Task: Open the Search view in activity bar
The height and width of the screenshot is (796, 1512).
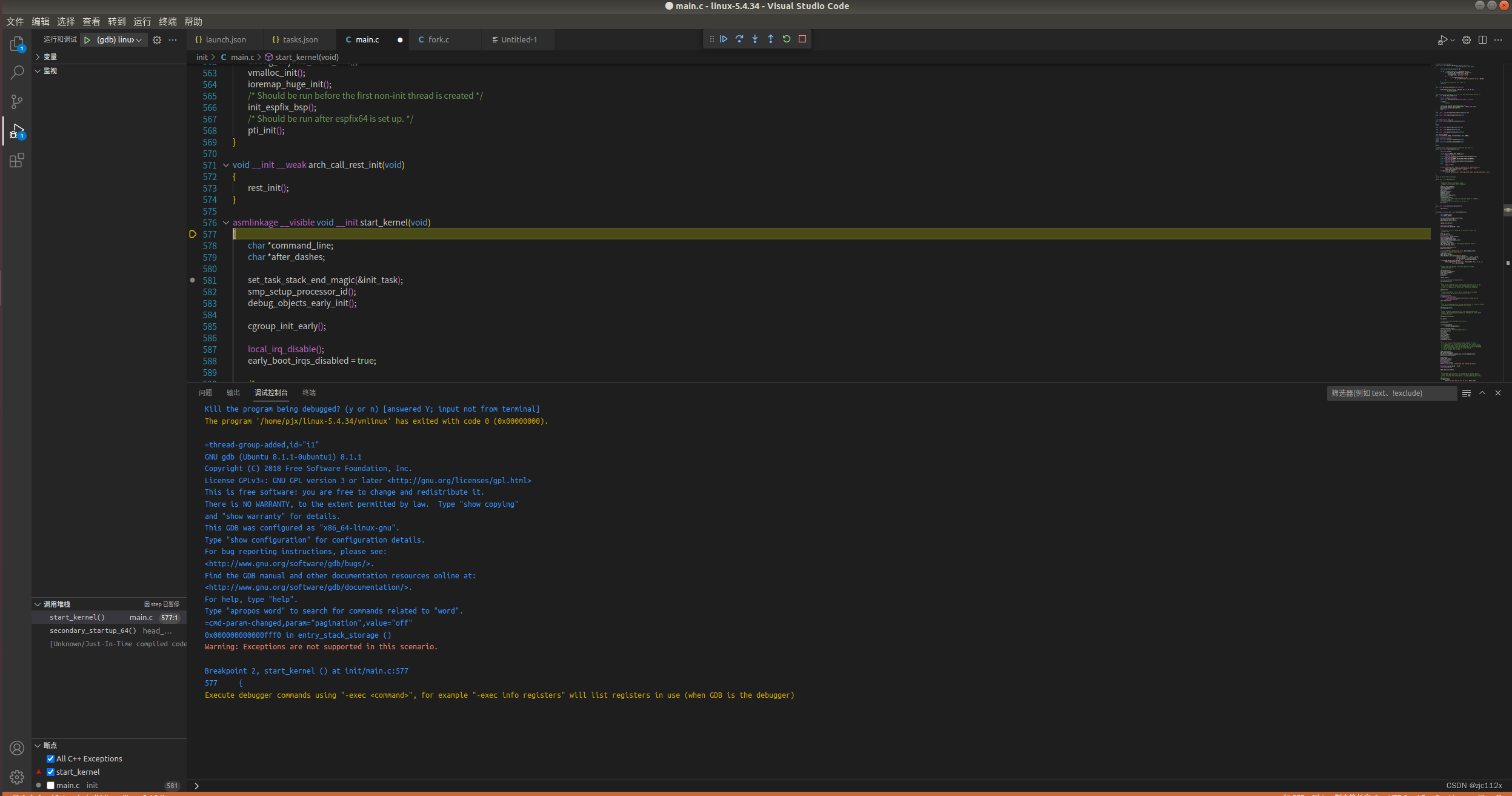Action: coord(17,73)
